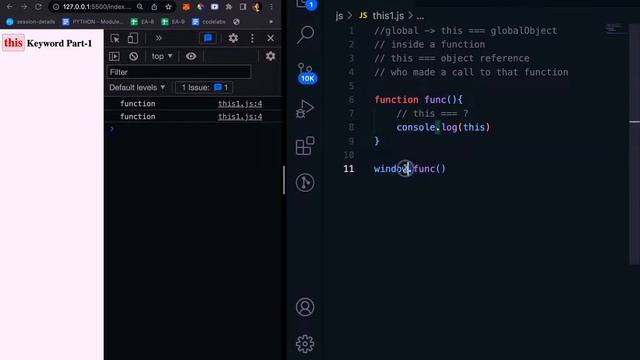Click the breadcrumb ellipsis segment

pos(420,16)
